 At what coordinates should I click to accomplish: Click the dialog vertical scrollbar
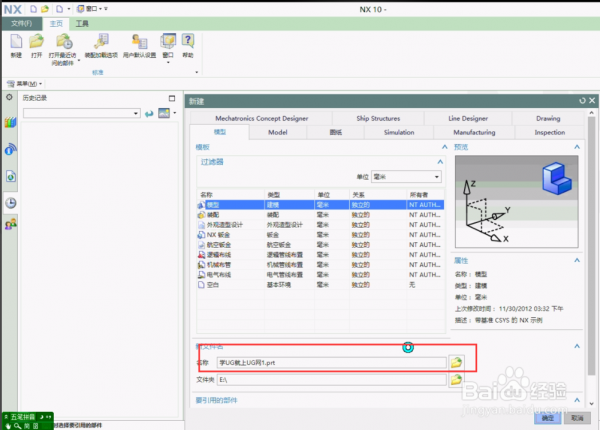click(x=592, y=245)
